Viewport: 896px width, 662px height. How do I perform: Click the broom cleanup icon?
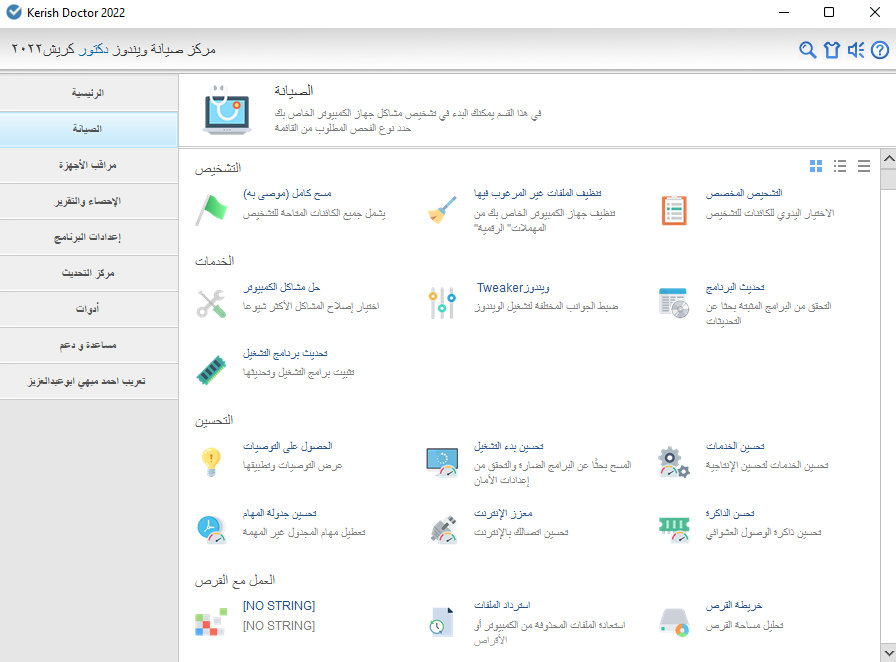[x=442, y=210]
